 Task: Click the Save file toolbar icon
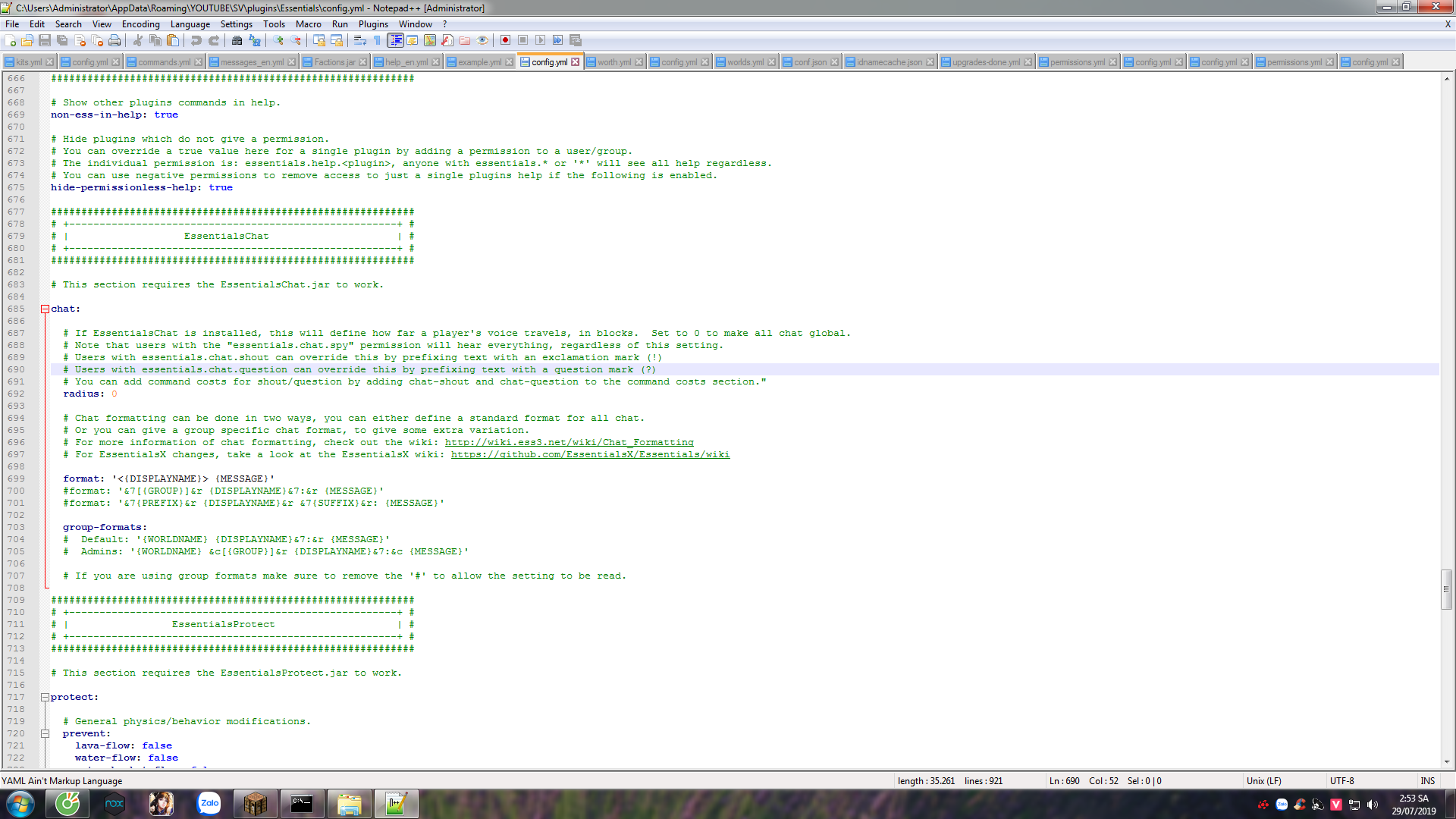45,40
